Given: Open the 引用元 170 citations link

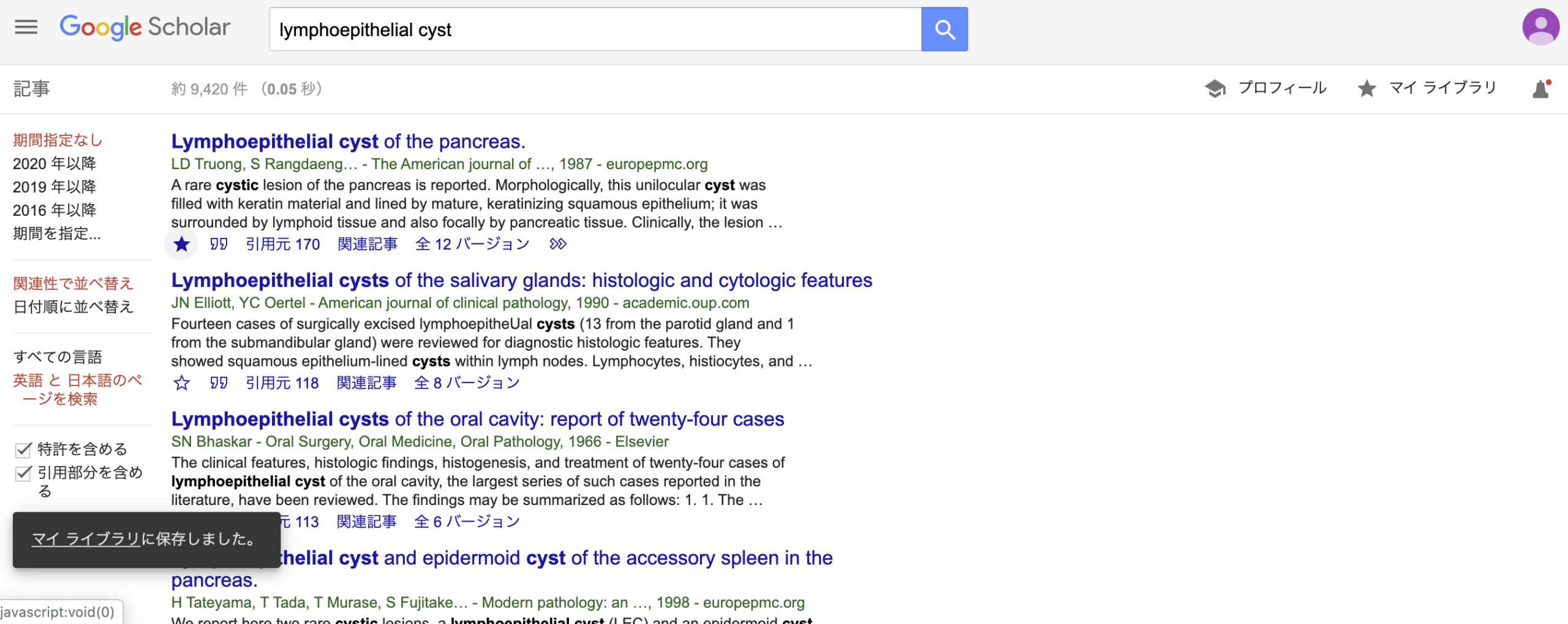Looking at the screenshot, I should pos(282,245).
